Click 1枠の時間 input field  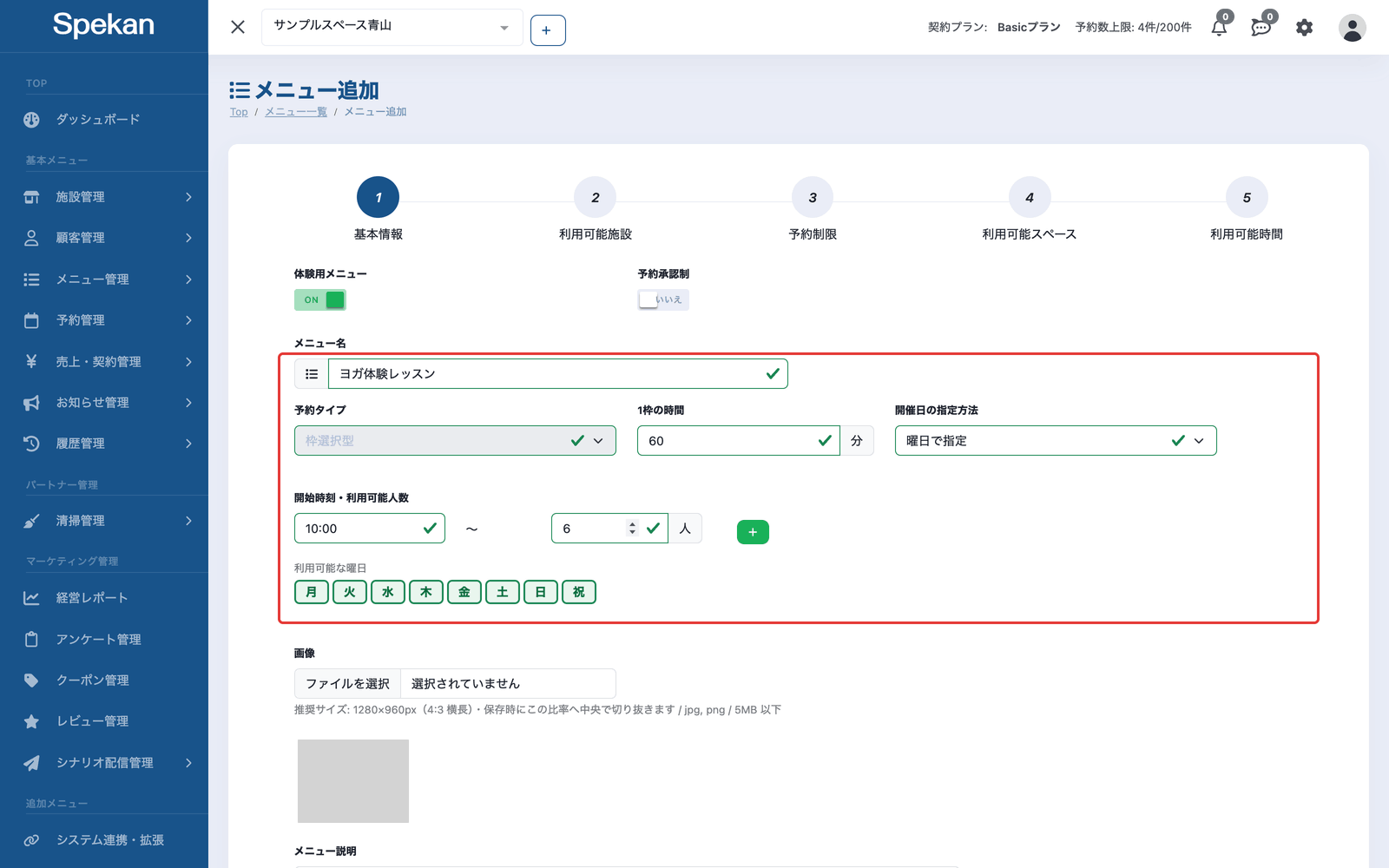pos(739,441)
